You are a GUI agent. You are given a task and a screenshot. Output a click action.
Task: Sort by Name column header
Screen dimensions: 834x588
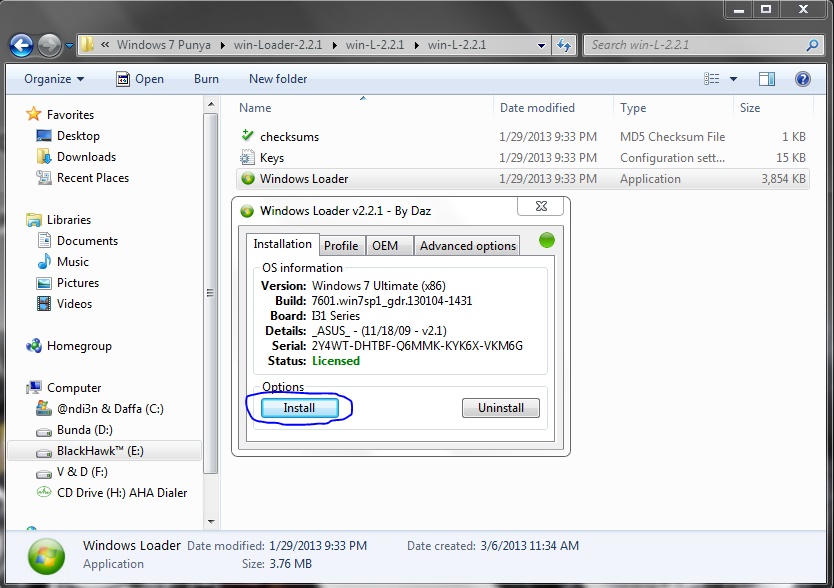pos(255,108)
